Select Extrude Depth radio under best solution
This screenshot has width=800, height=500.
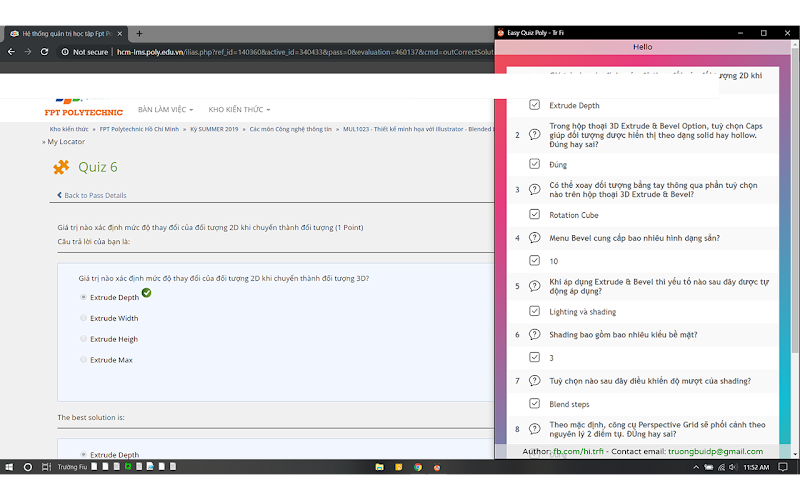coord(83,454)
